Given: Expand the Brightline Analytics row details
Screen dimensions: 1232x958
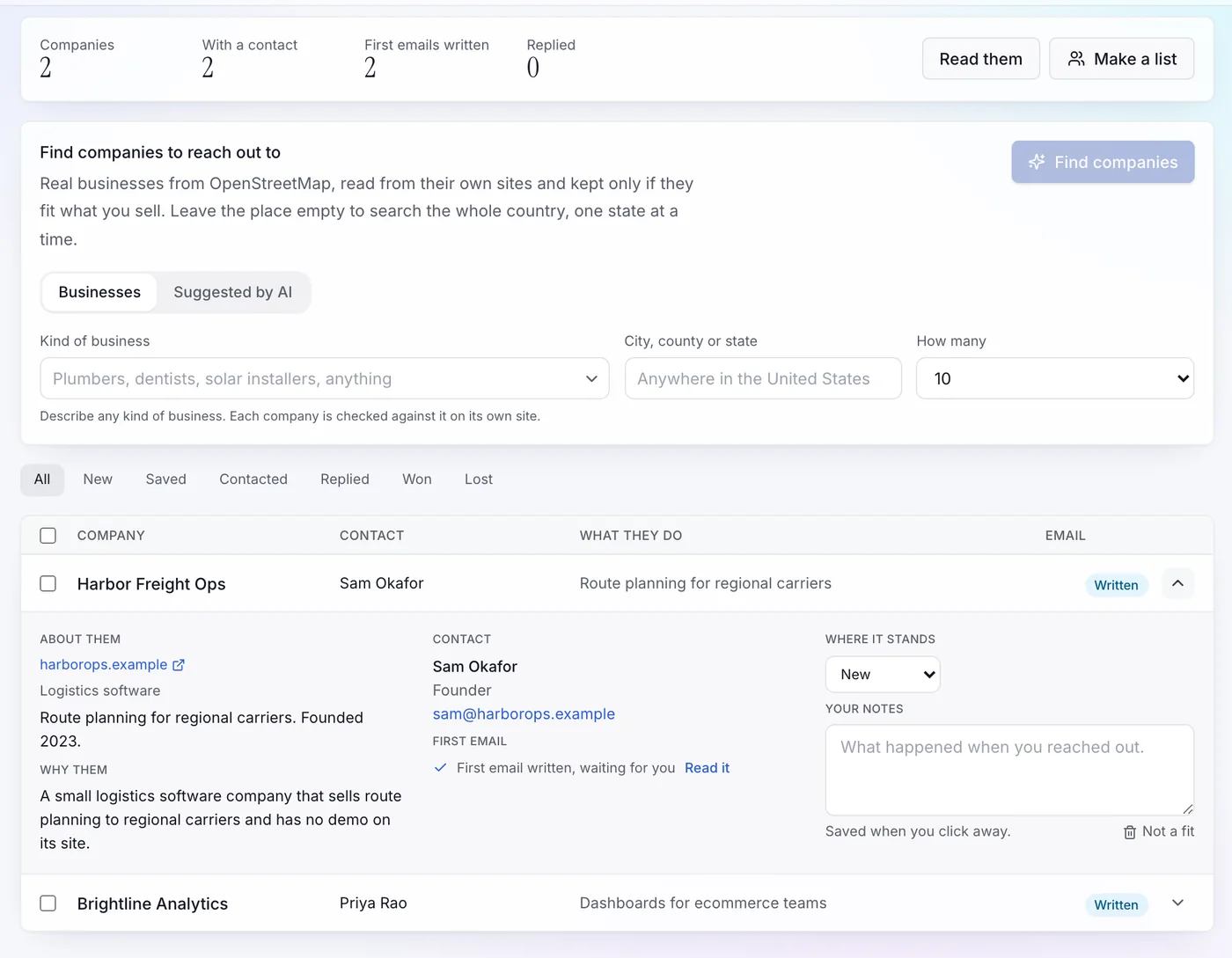Looking at the screenshot, I should coord(1177,903).
